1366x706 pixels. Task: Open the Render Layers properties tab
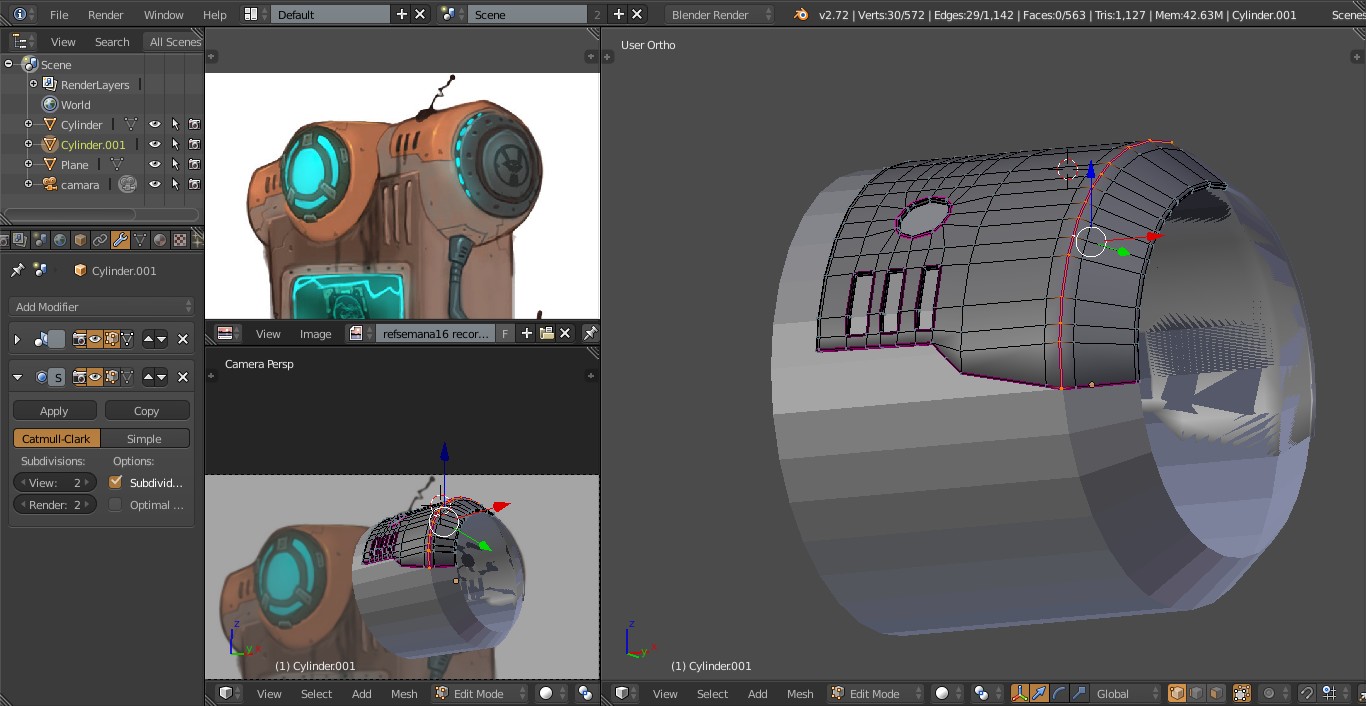click(x=20, y=240)
